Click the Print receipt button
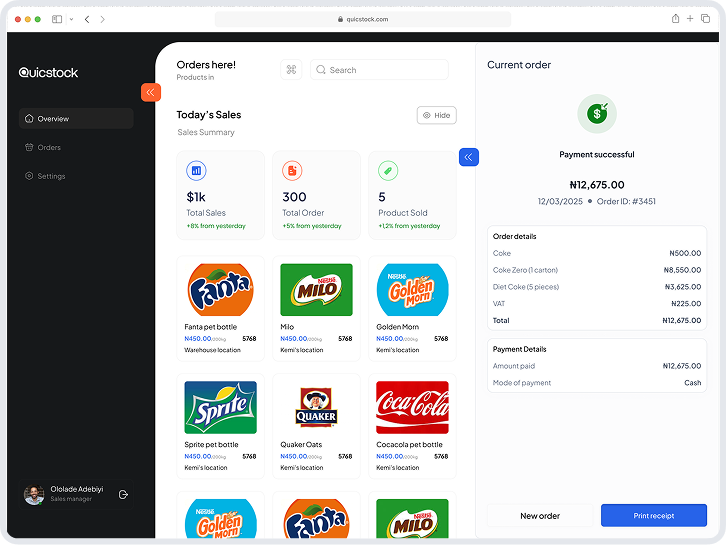This screenshot has width=726, height=545. tap(654, 516)
